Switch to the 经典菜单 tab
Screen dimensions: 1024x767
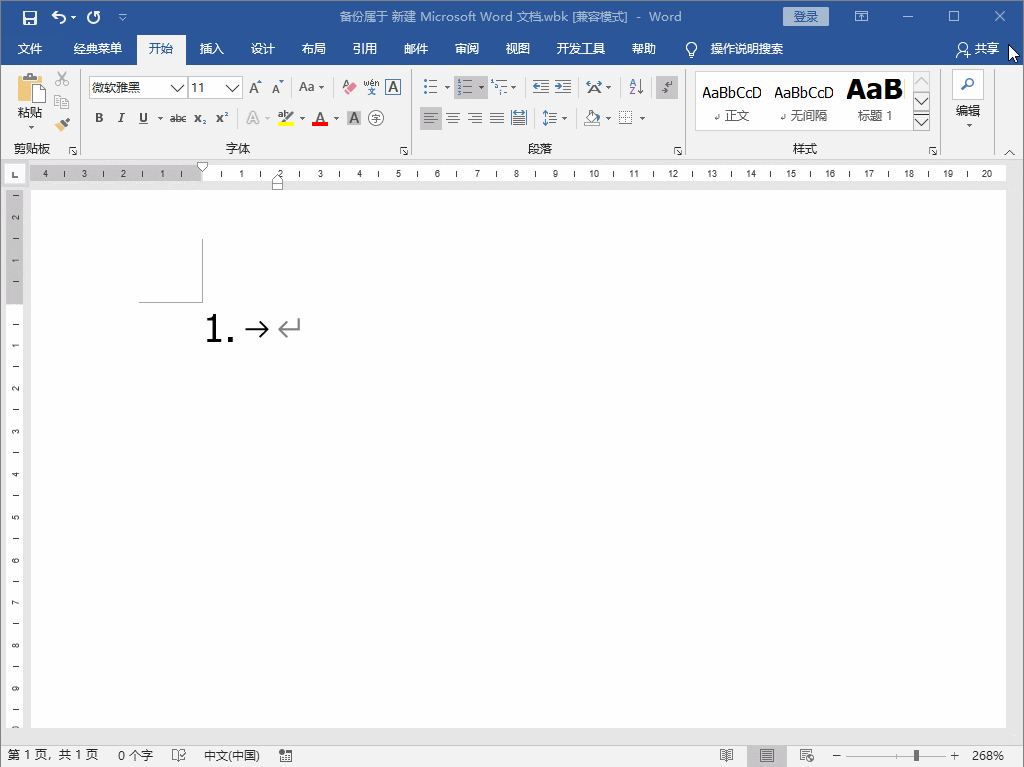tap(97, 49)
